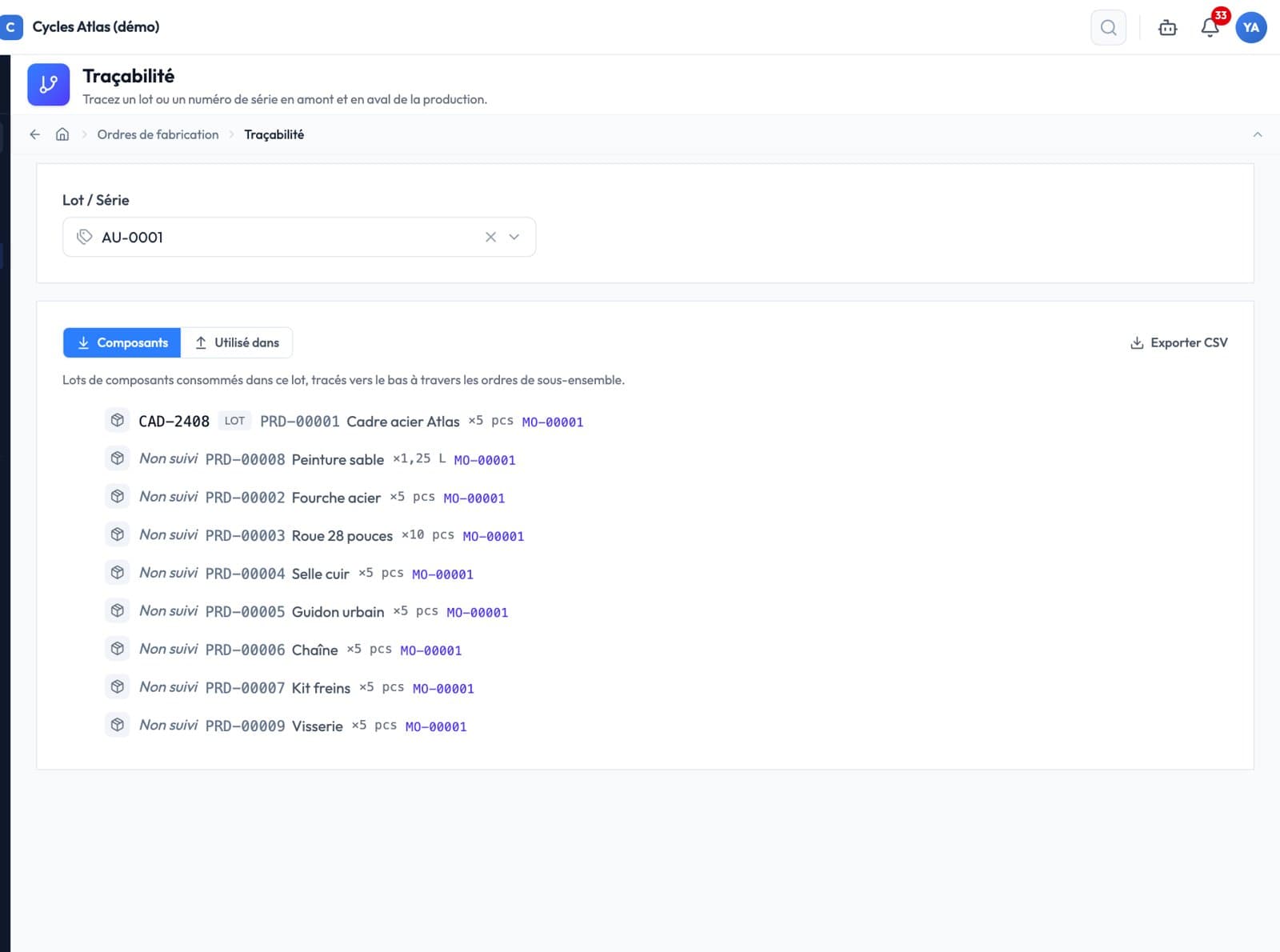Open Ordres de fabrication breadcrumb link
This screenshot has height=952, width=1280.
158,134
